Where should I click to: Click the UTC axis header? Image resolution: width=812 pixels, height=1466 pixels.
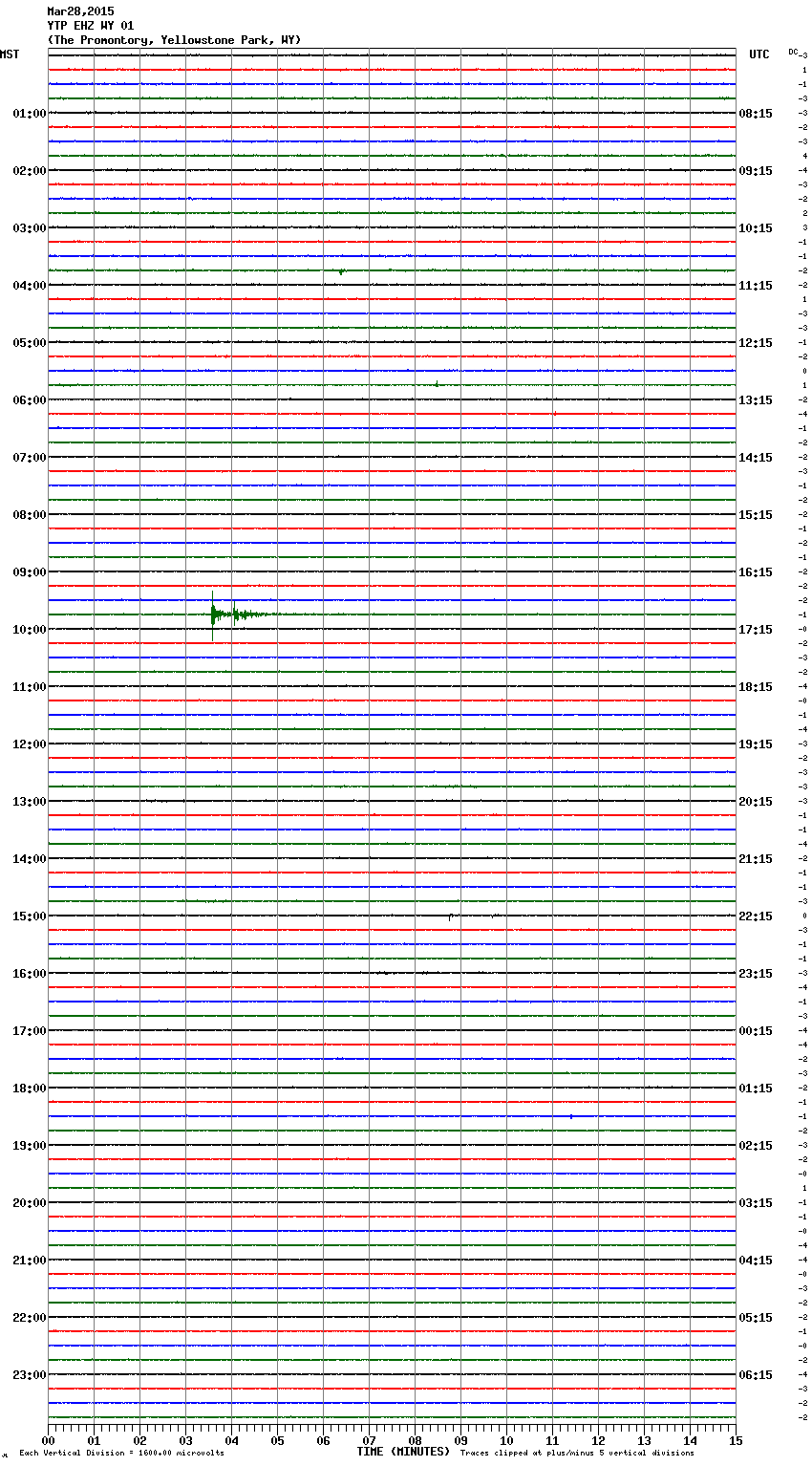759,54
